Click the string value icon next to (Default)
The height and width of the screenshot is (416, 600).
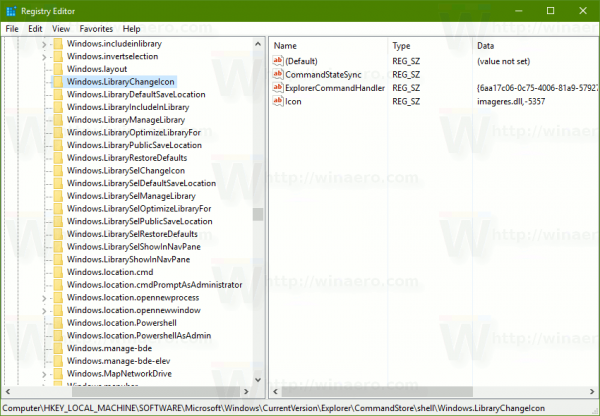tap(278, 60)
